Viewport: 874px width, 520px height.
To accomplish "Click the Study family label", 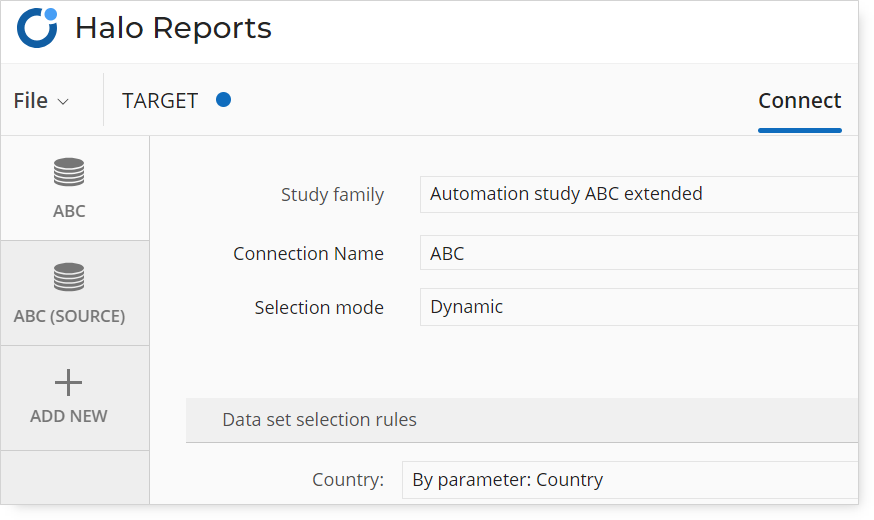I will 332,195.
